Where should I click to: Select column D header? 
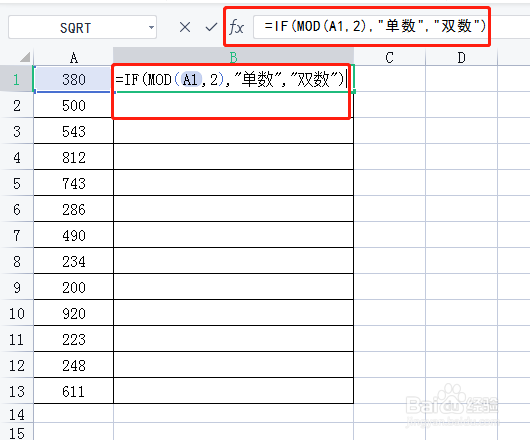[461, 57]
